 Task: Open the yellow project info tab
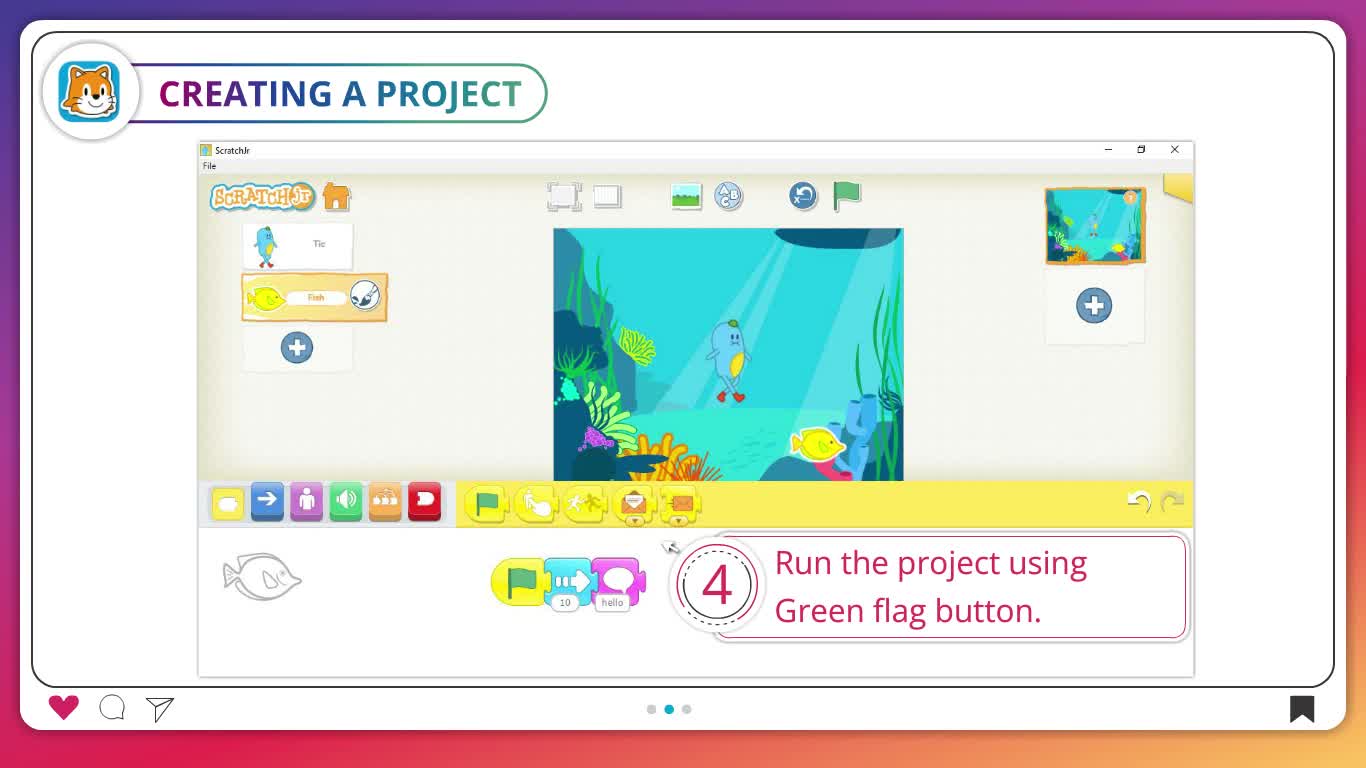[x=1178, y=188]
